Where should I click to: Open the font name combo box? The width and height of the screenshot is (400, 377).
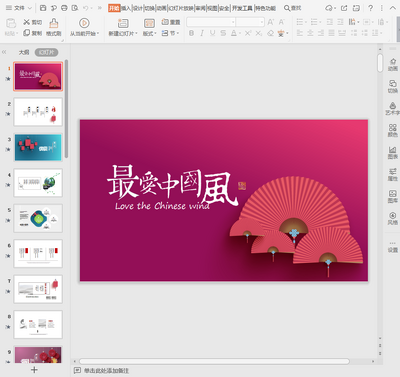click(211, 22)
